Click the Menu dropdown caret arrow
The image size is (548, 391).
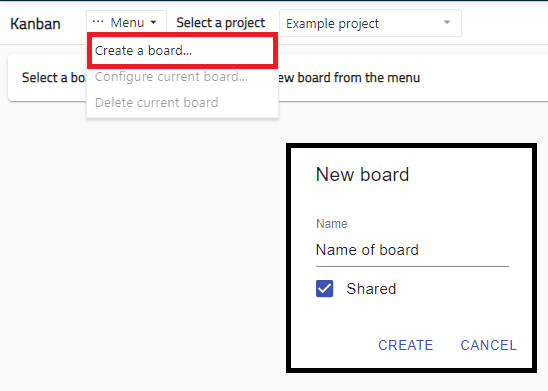[153, 22]
